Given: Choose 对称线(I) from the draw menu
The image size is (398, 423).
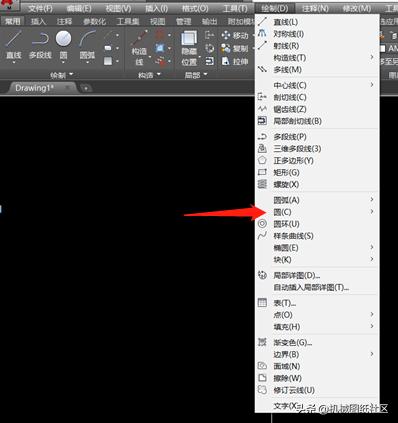Looking at the screenshot, I should click(317, 34).
